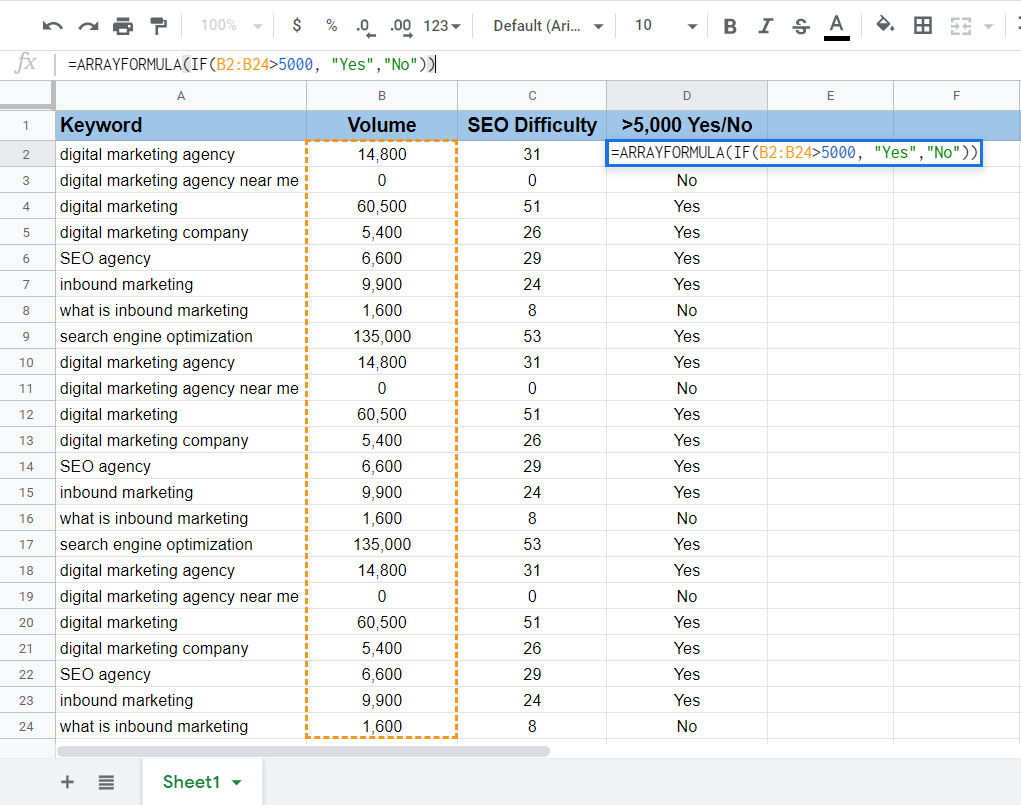Click inside the formula bar input
1021x805 pixels.
coord(600,64)
